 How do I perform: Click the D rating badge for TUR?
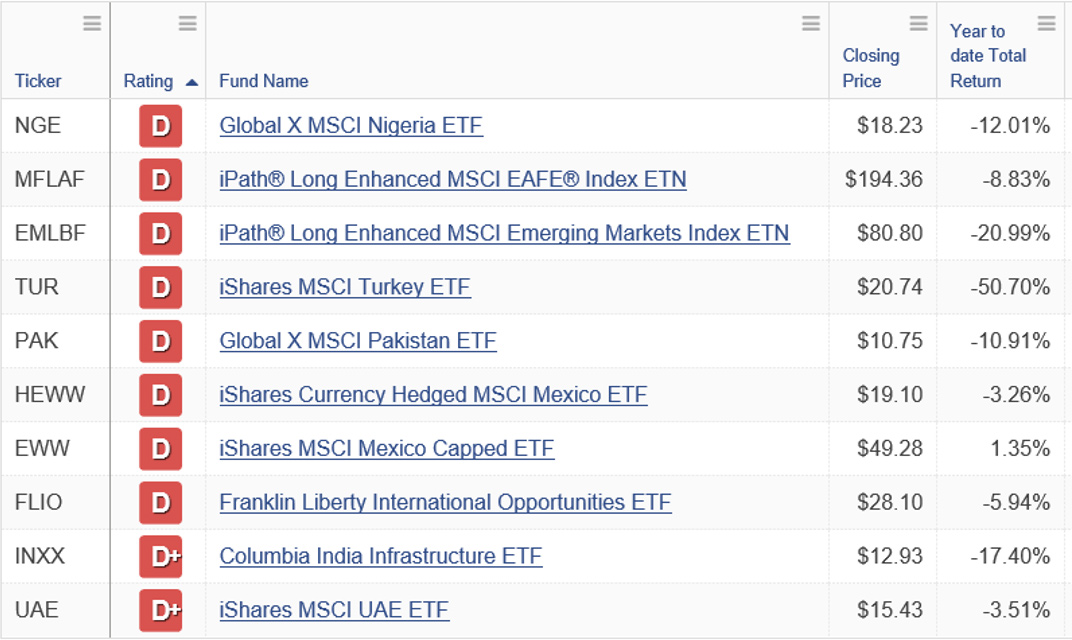tap(161, 287)
